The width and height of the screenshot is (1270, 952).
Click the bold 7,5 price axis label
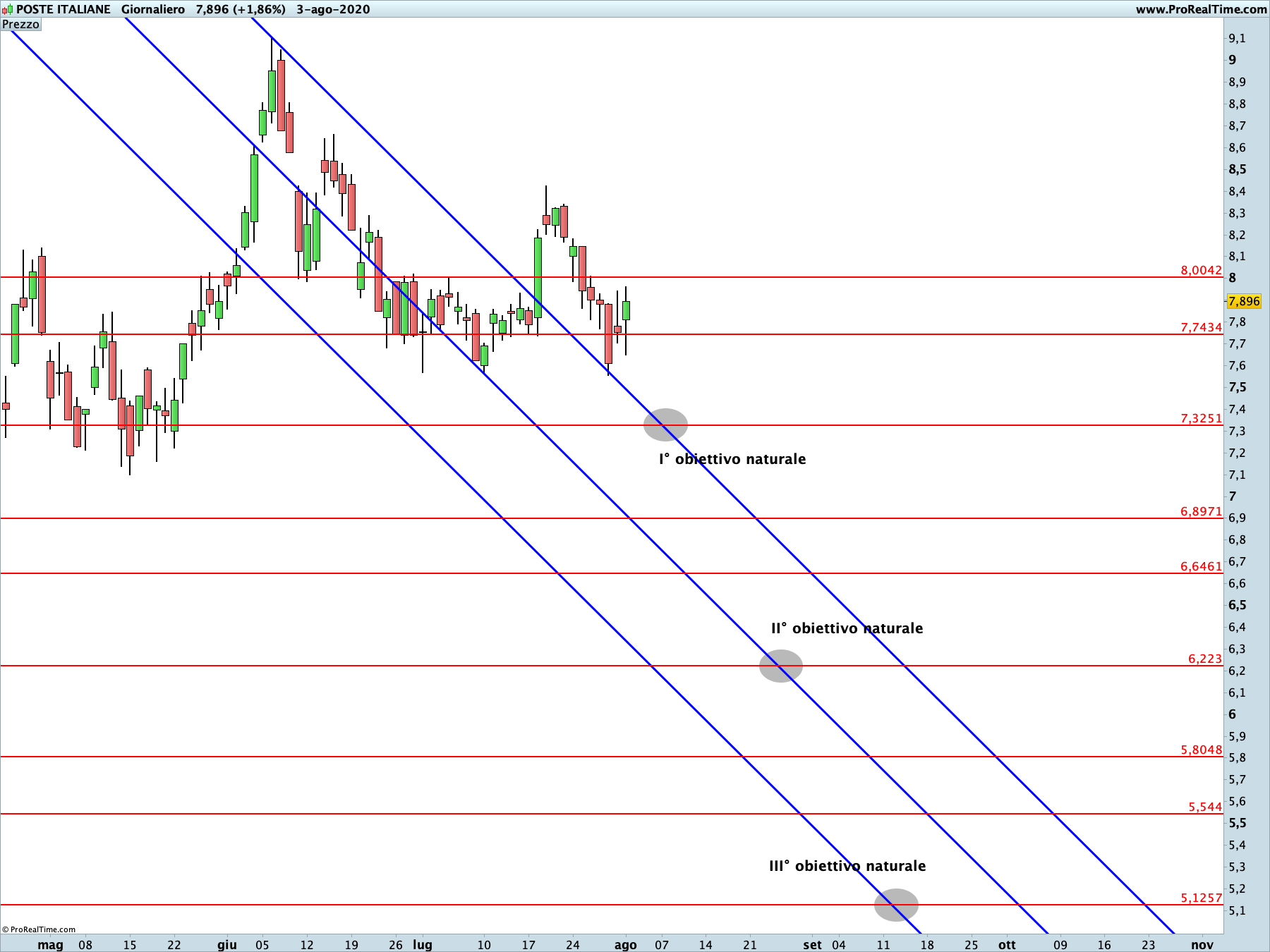[x=1238, y=387]
